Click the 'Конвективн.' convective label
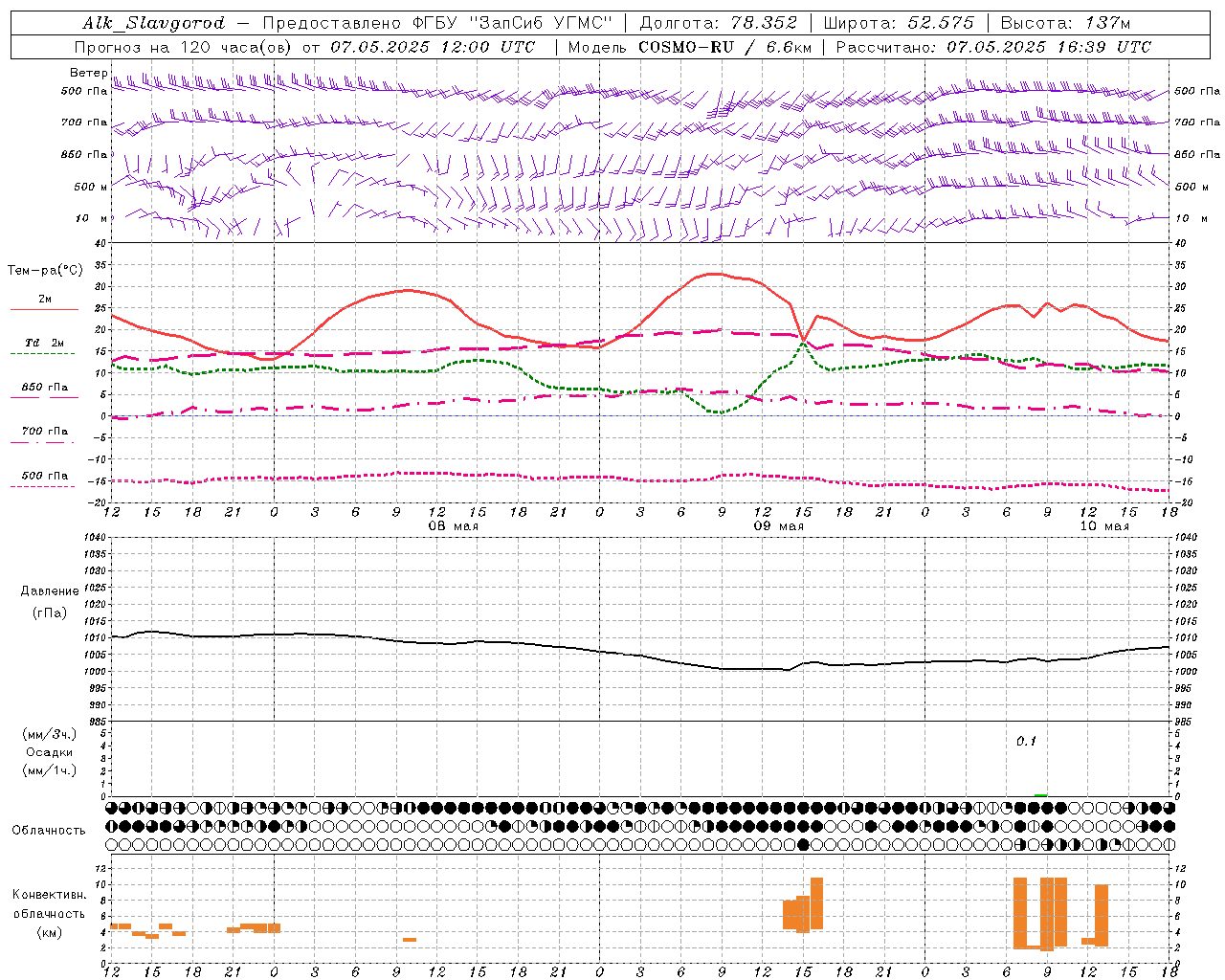The image size is (1225, 980). click(50, 895)
